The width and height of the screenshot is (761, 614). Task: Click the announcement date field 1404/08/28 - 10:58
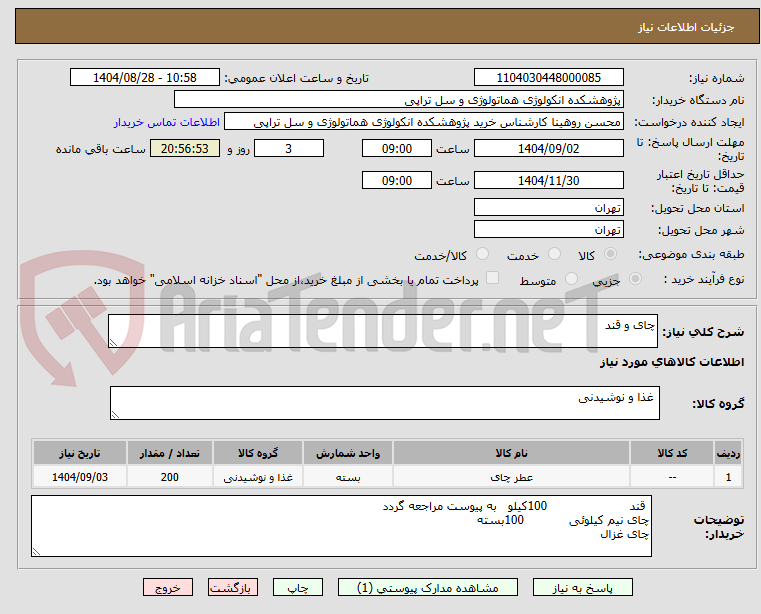[145, 78]
